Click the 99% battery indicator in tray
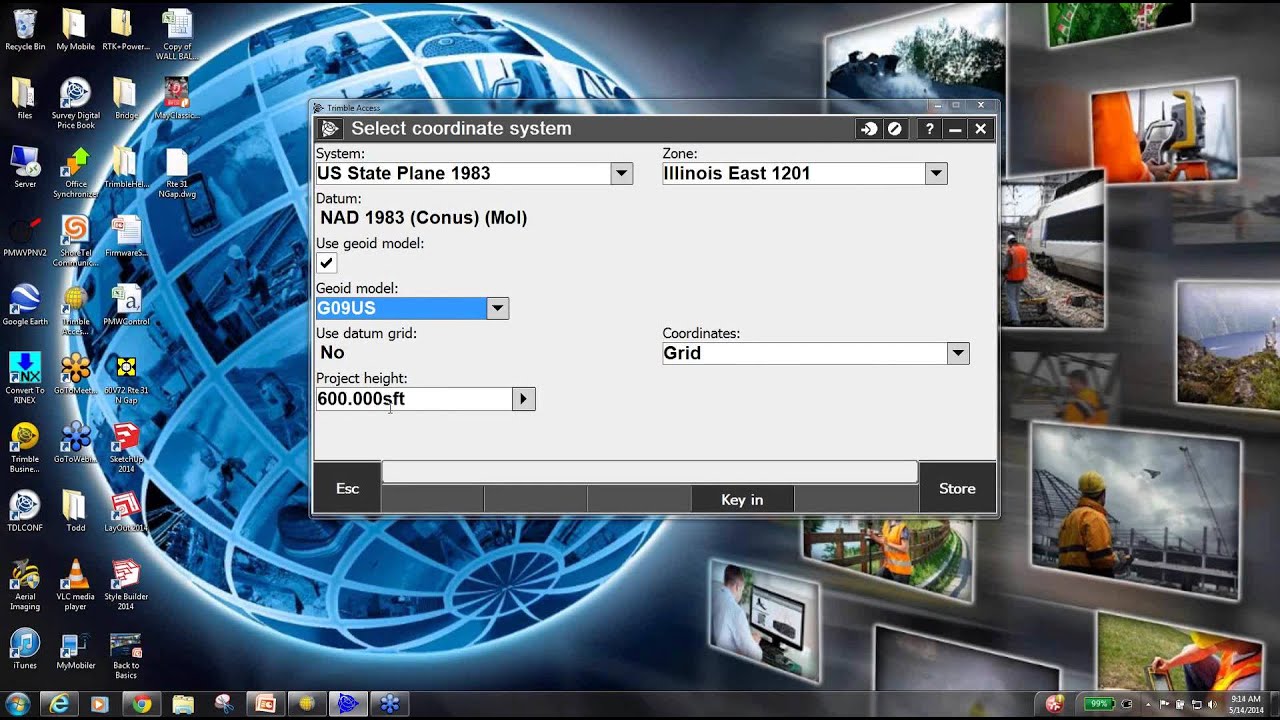 point(1100,704)
